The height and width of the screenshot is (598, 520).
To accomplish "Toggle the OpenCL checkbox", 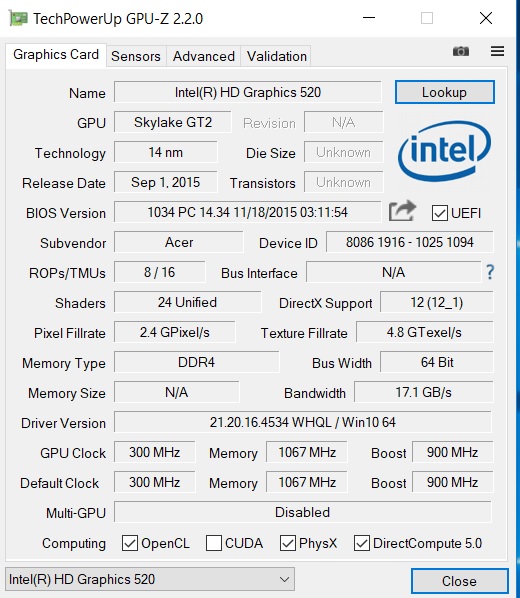I will (x=130, y=543).
